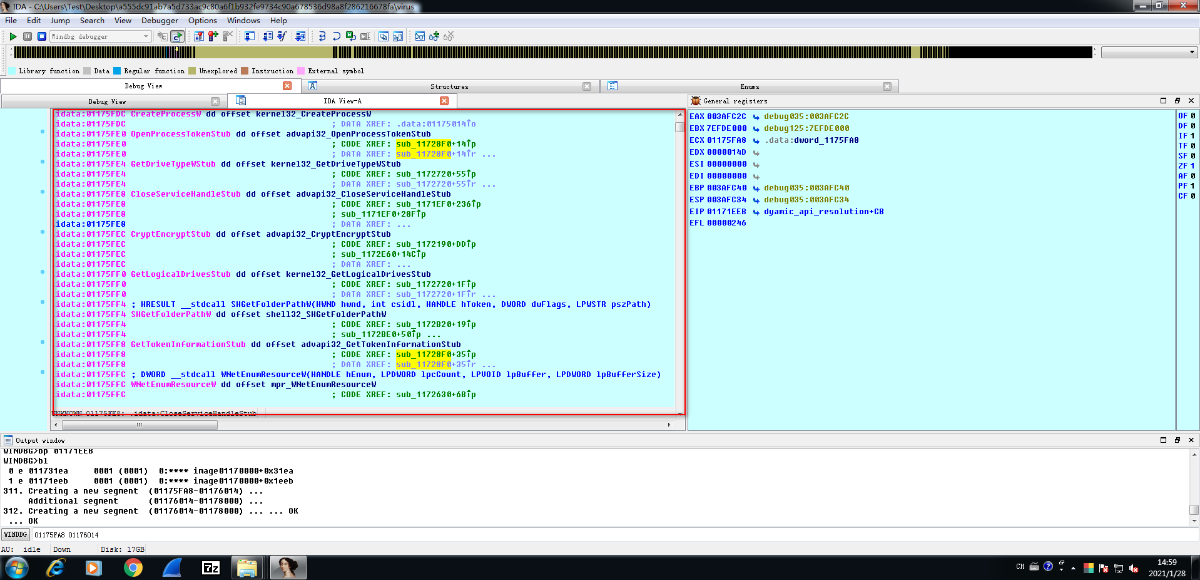Open the stack trace toolbar icon
Screen dimensions: 1200x580
point(300,36)
